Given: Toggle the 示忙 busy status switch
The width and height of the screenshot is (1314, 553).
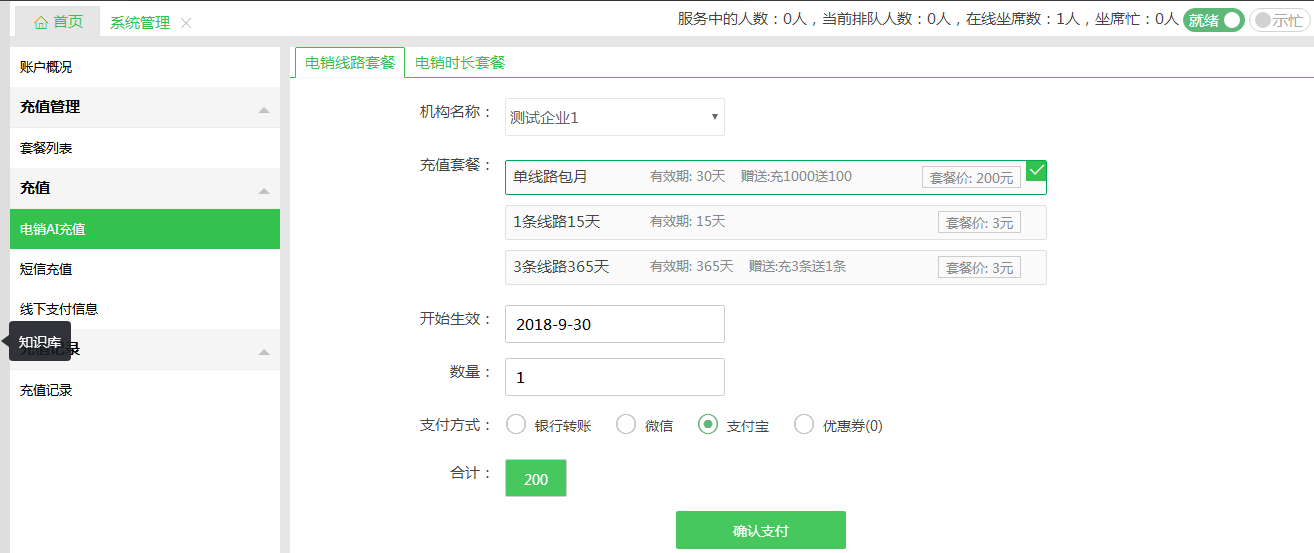Looking at the screenshot, I should pos(1278,20).
